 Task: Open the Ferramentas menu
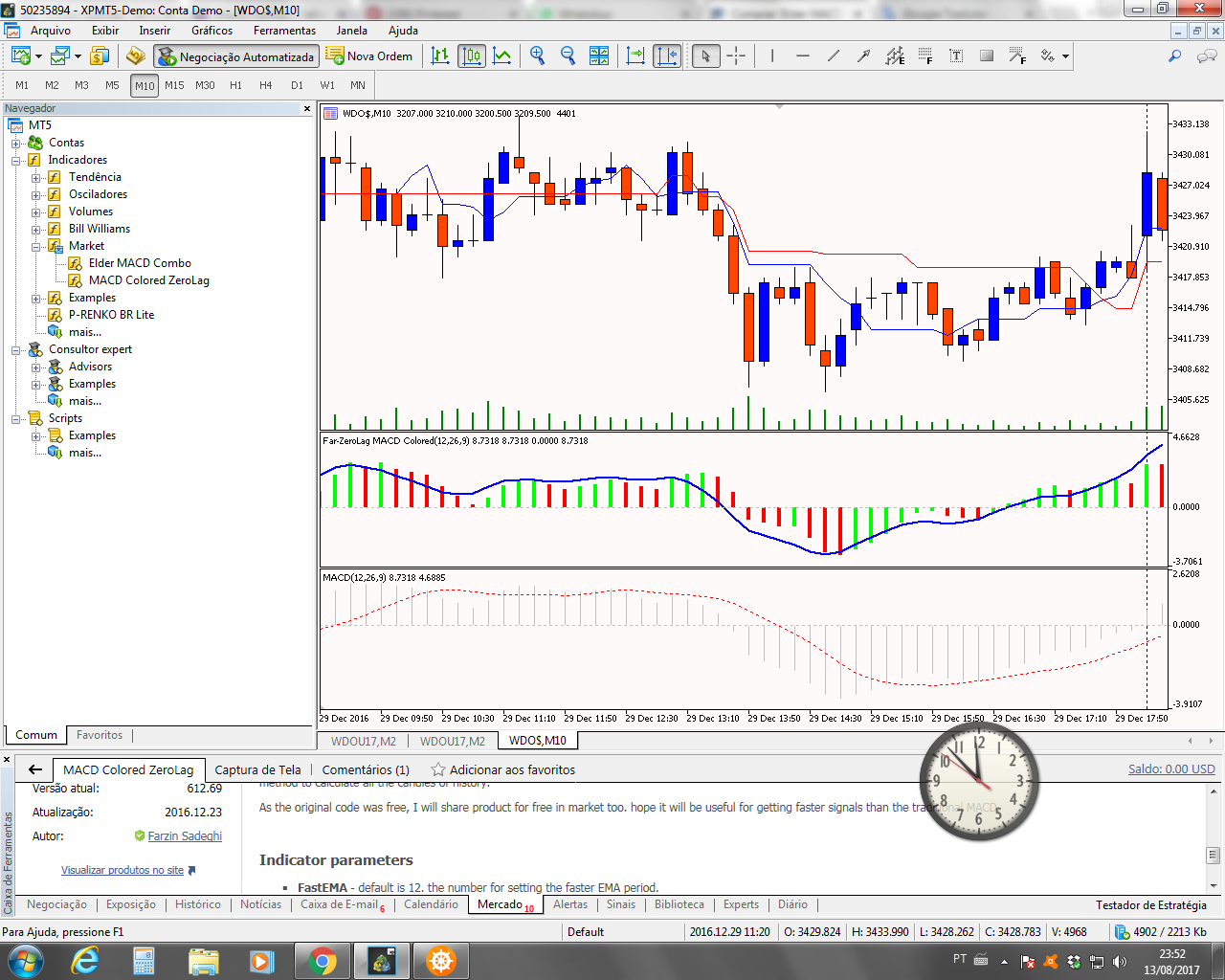284,31
